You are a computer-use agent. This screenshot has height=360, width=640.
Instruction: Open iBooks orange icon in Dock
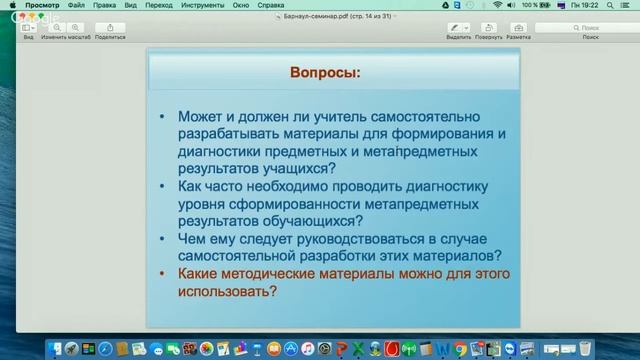pos(274,349)
